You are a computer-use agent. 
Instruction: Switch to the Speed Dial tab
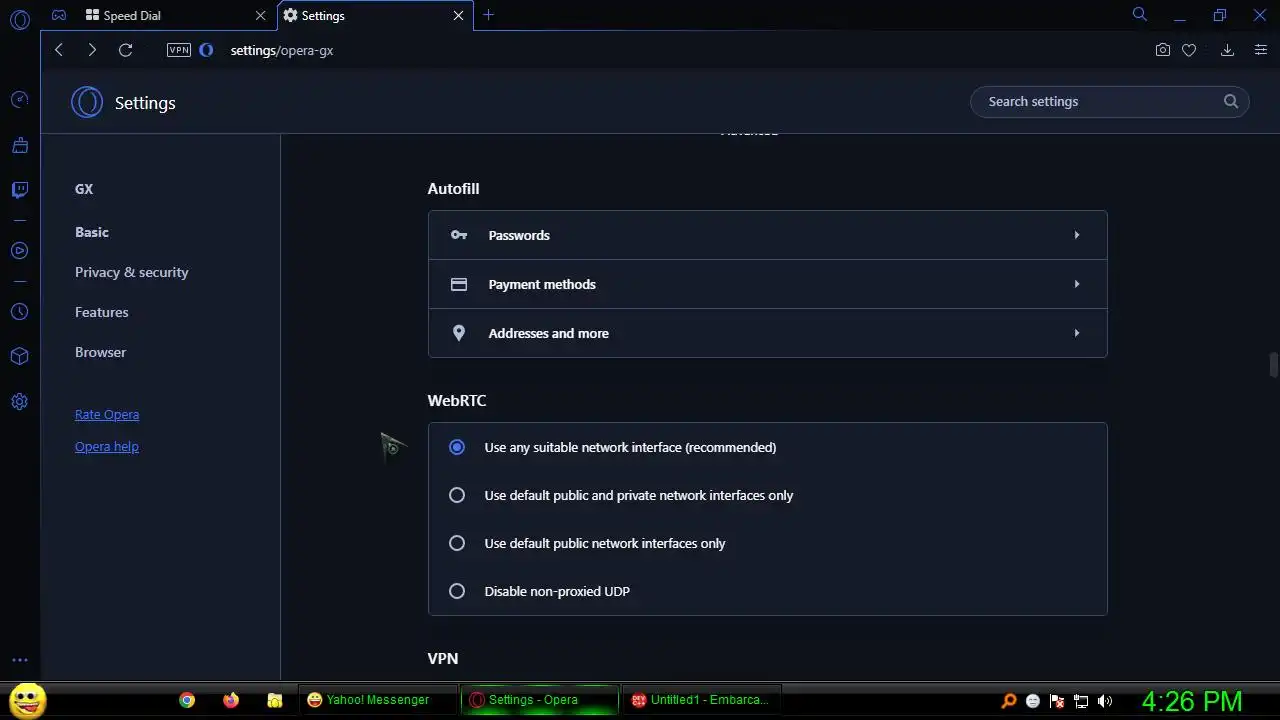click(175, 15)
